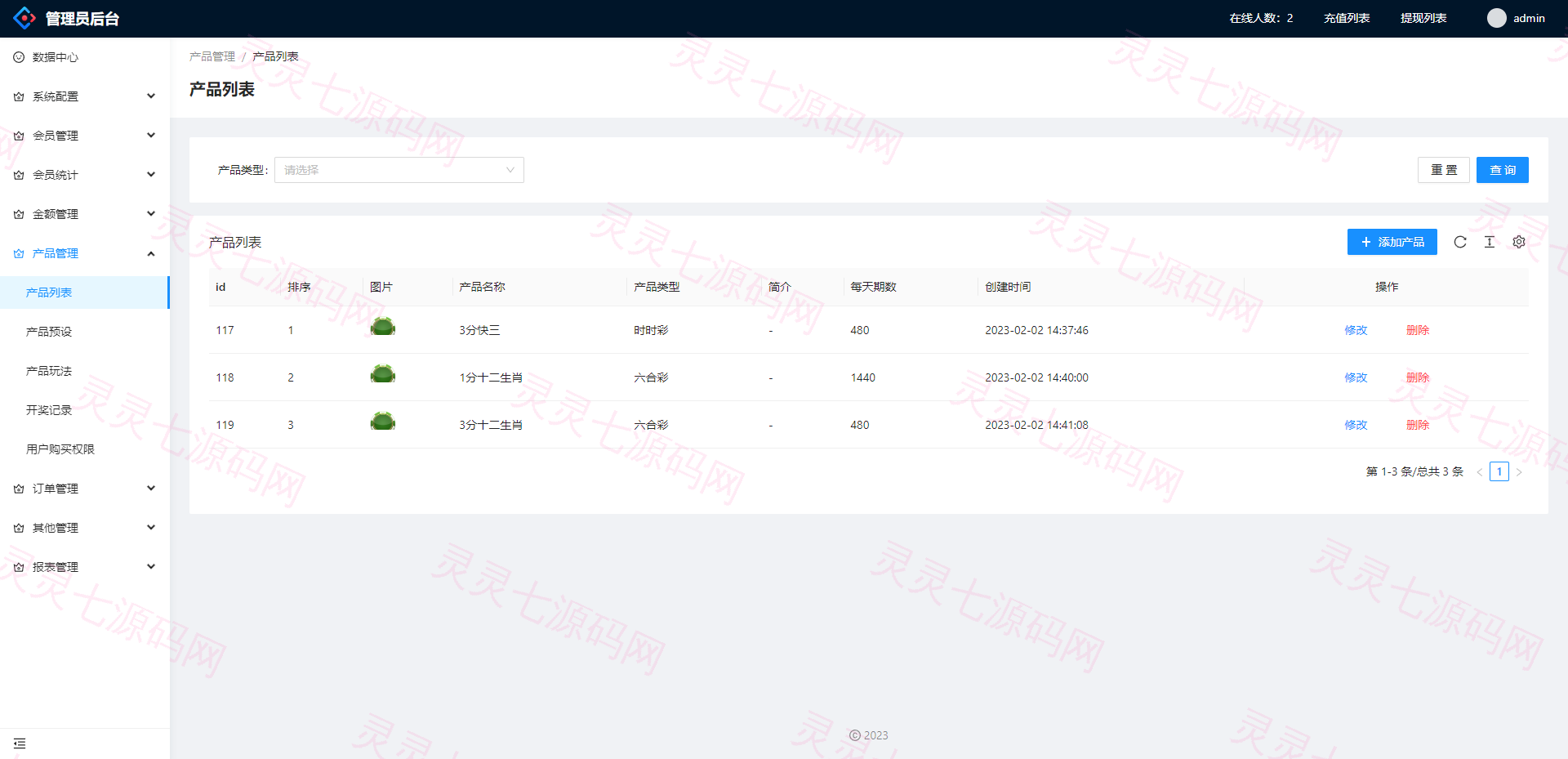The image size is (1568, 759).
Task: Expand the 报表管理 menu
Action: (x=85, y=567)
